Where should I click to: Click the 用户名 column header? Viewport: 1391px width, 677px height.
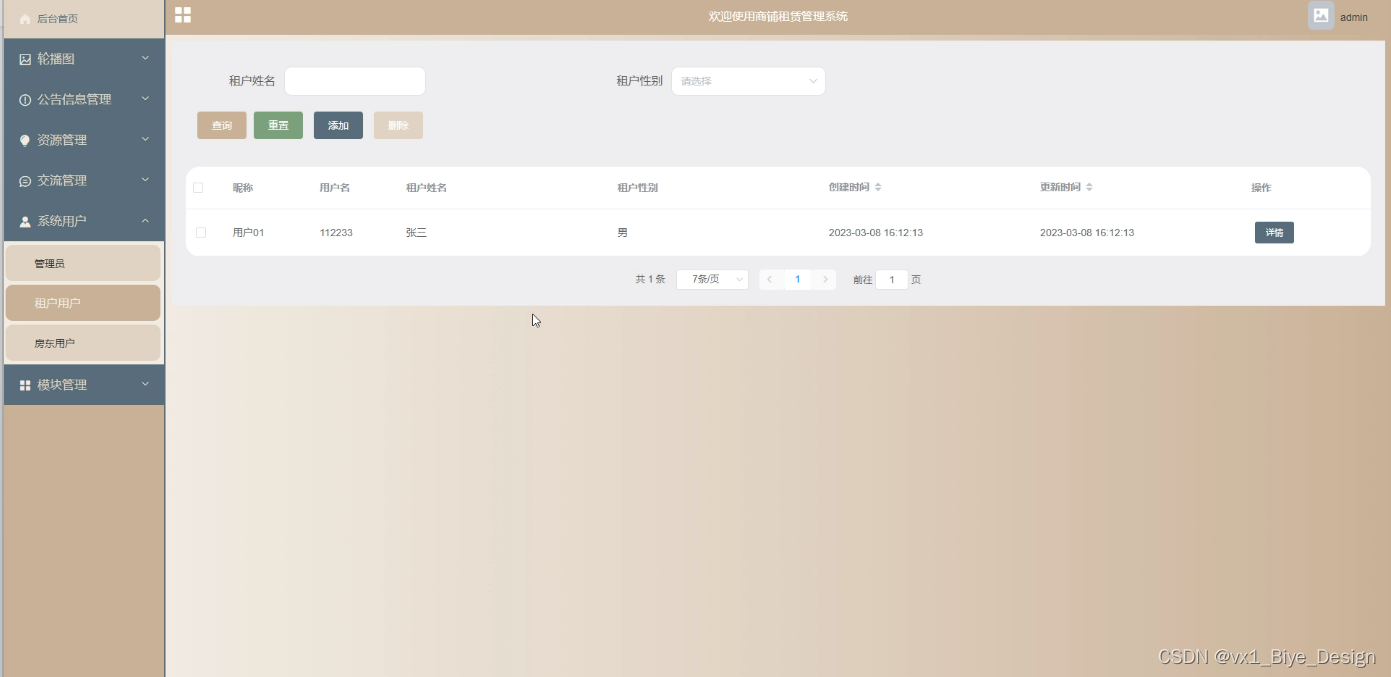pos(335,188)
